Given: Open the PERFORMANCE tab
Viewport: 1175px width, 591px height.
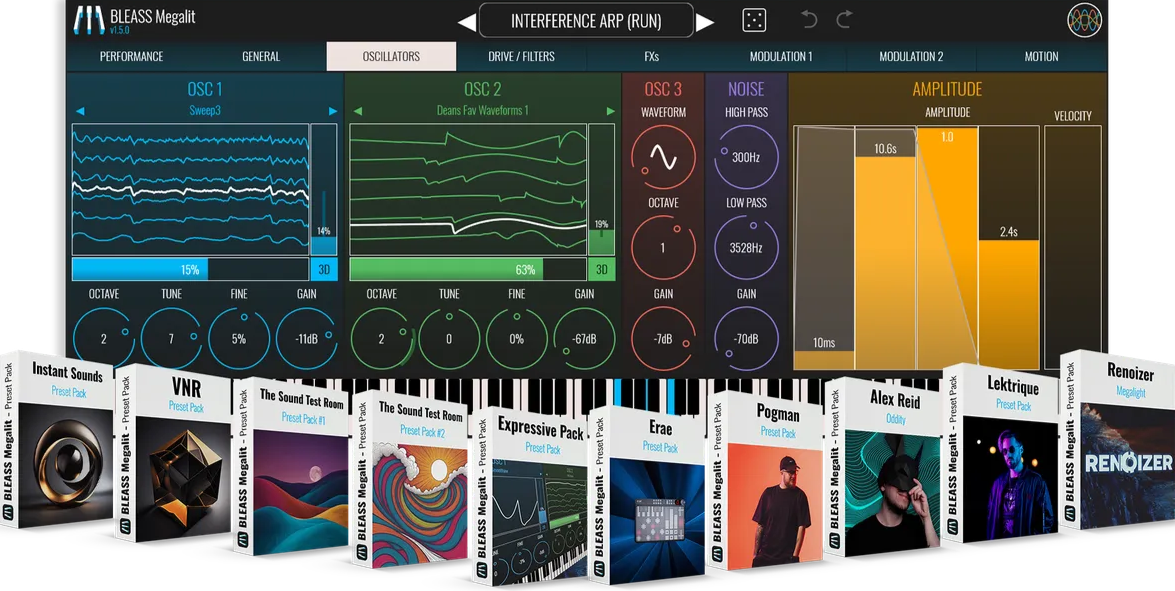Looking at the screenshot, I should (x=131, y=57).
